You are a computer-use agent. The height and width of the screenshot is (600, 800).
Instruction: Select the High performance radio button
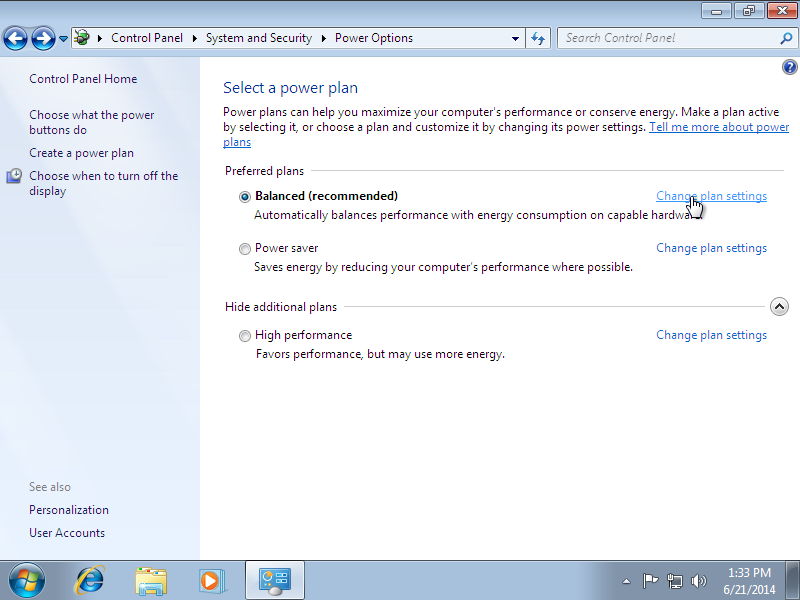(245, 336)
